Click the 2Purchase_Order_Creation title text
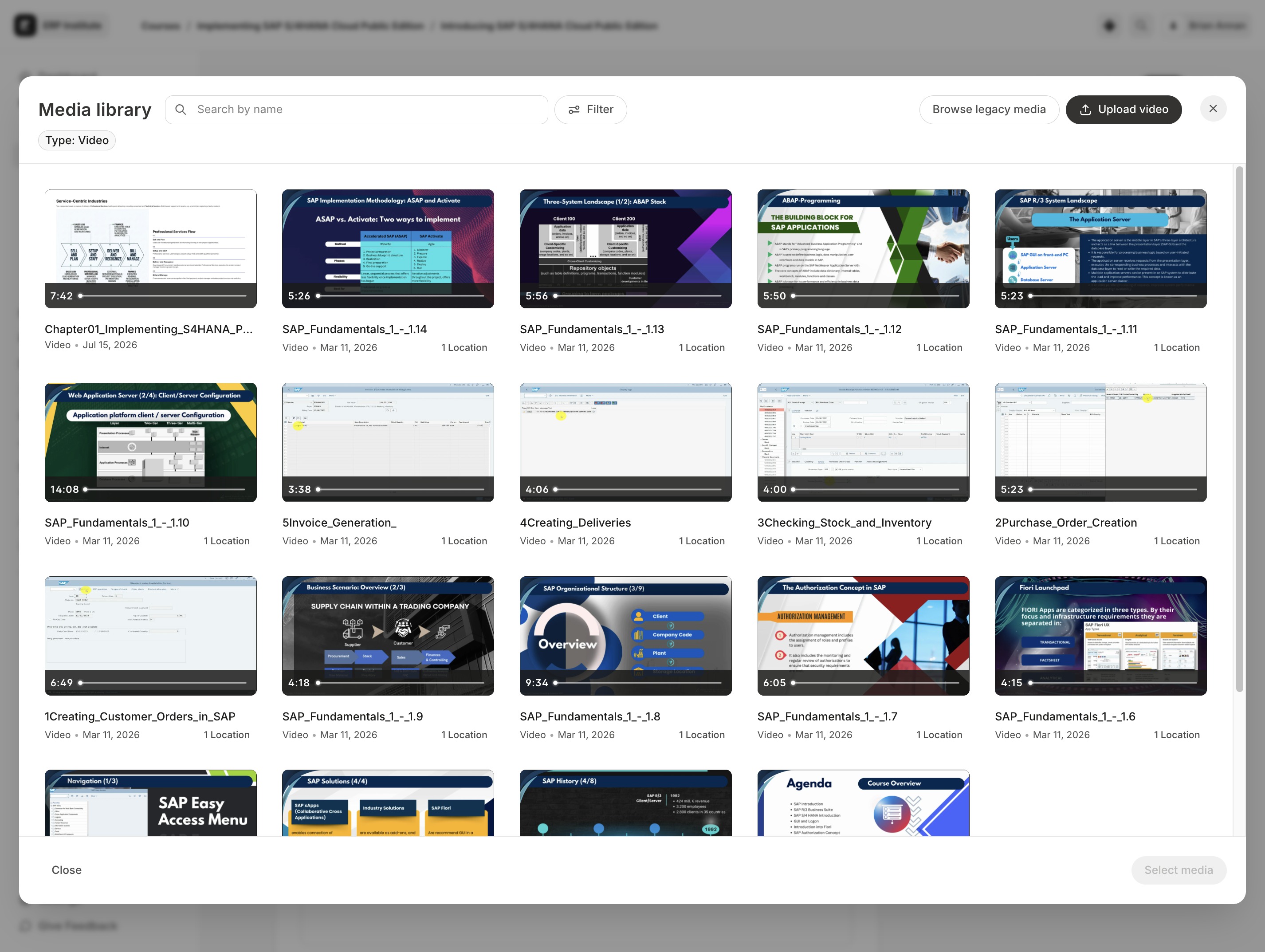1265x952 pixels. click(1066, 522)
